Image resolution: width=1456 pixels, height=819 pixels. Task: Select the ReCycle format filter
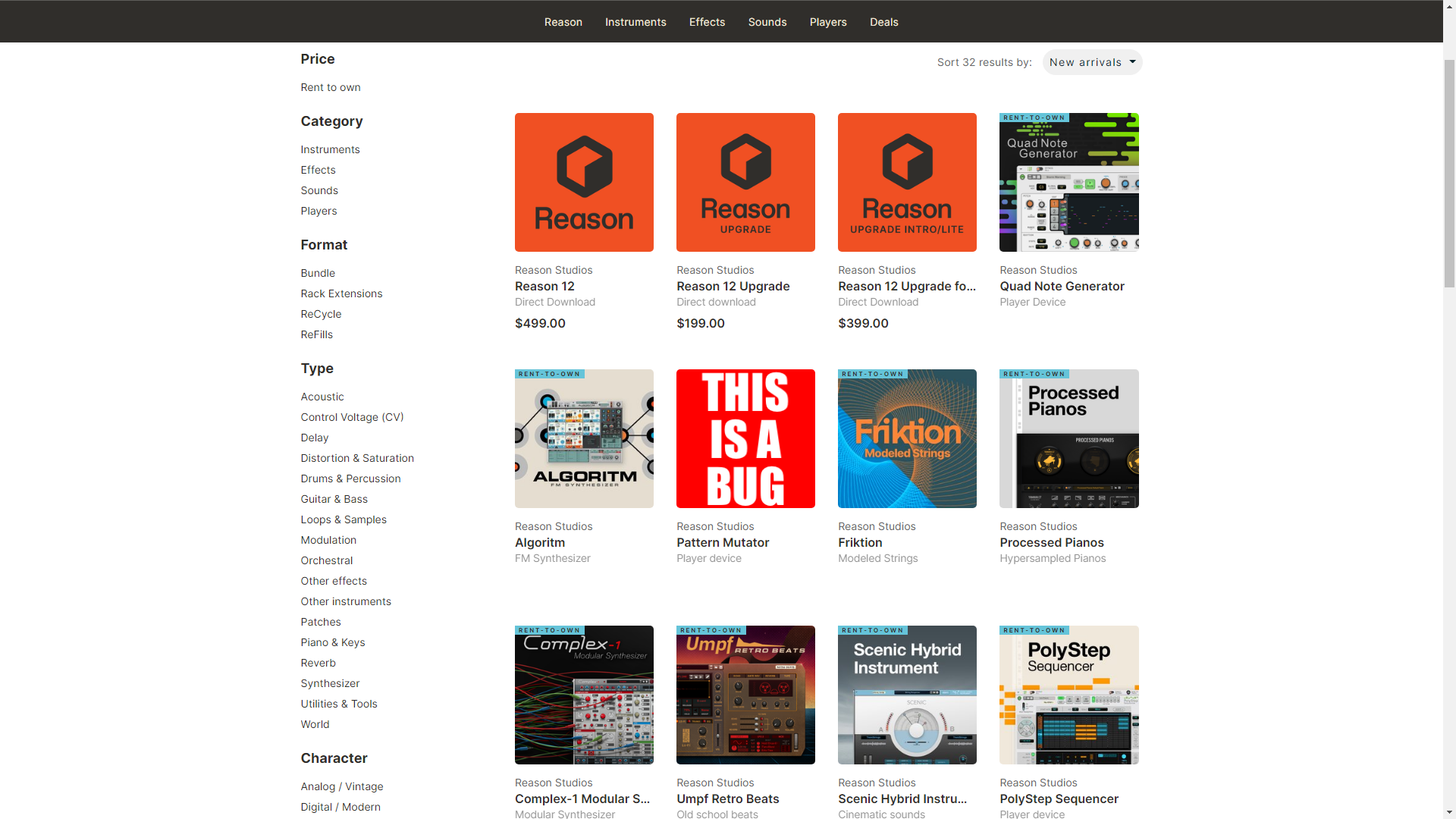321,314
